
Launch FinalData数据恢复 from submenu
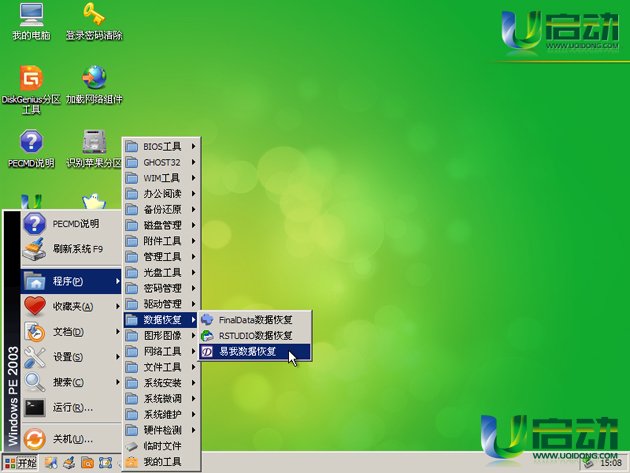(x=255, y=320)
